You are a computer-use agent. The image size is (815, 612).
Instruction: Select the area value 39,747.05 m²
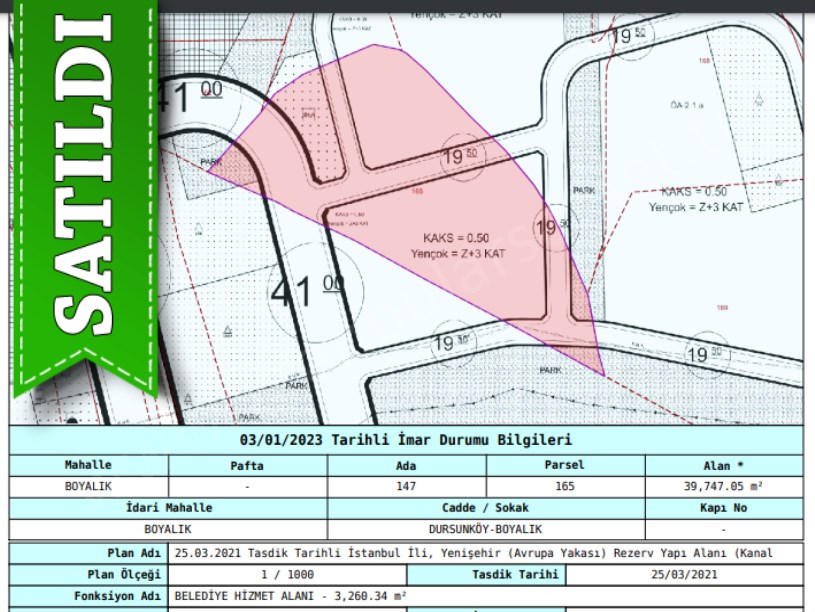point(724,486)
